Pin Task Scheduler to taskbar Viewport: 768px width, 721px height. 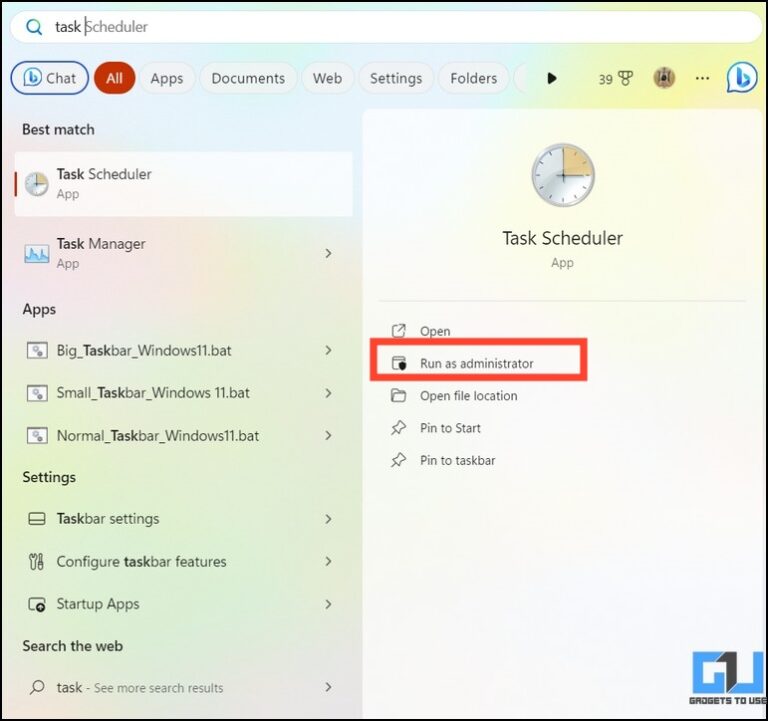coord(457,460)
